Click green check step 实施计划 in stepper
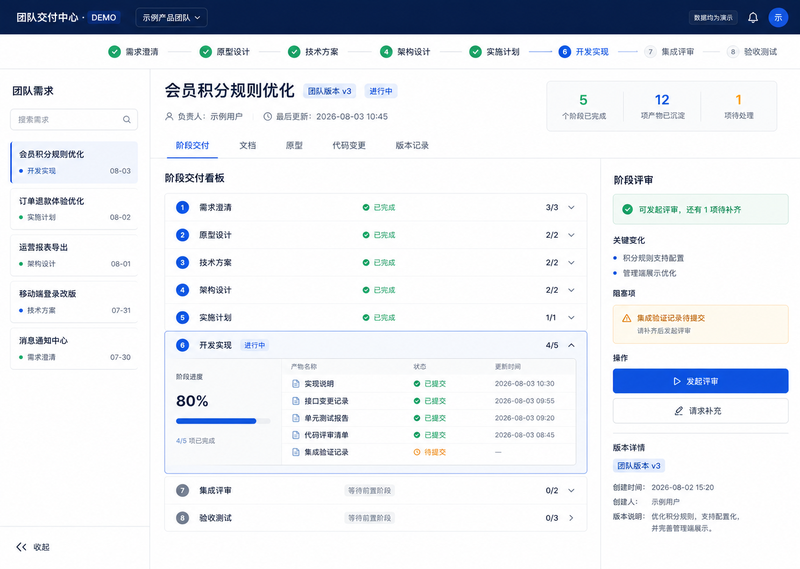This screenshot has width=800, height=569. [x=475, y=52]
